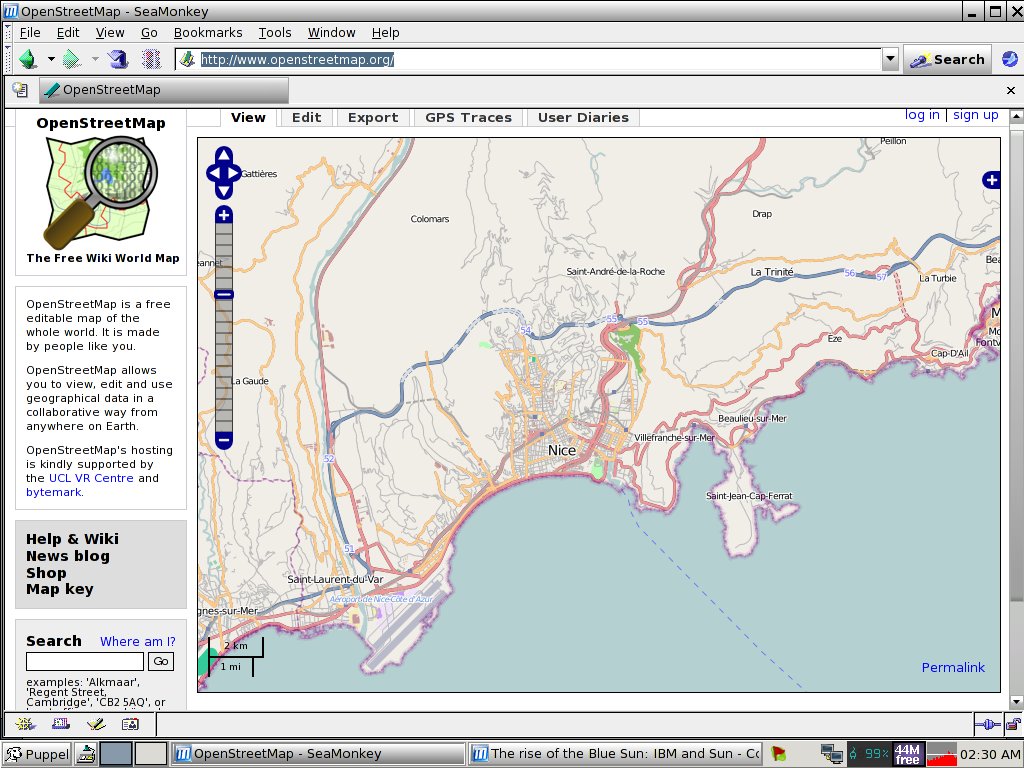Open a new tab with the new-tab icon
The image size is (1024, 768).
coord(20,89)
